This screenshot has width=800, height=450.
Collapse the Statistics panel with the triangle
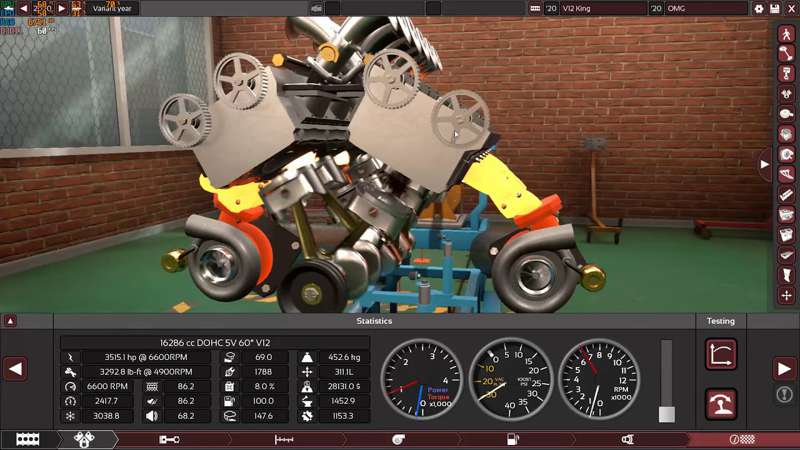tap(10, 321)
